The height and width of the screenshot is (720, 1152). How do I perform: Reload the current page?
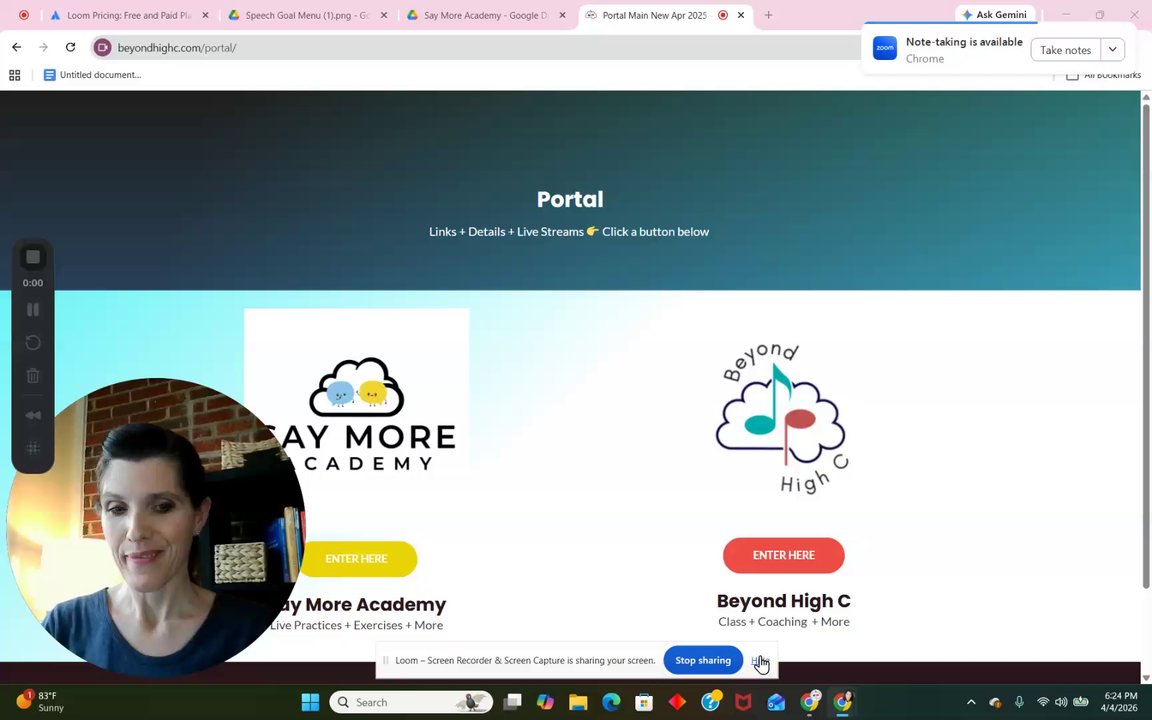click(71, 47)
